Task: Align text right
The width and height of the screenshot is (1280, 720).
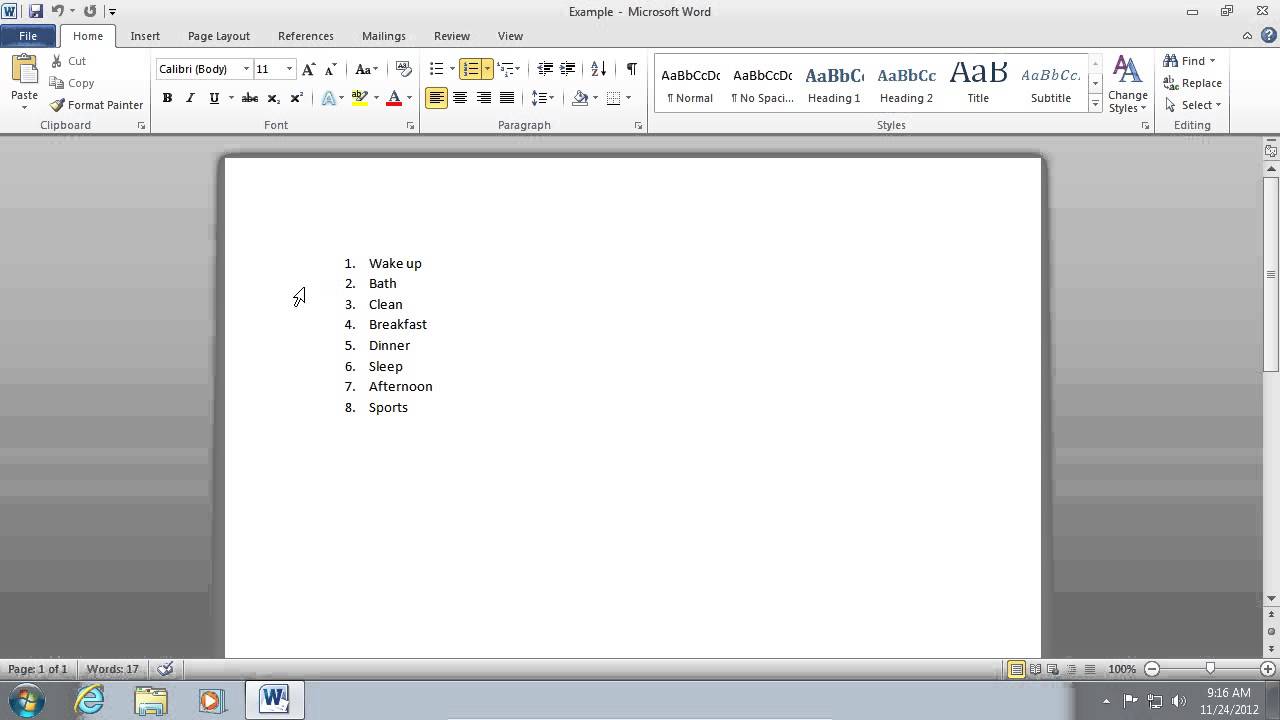Action: coord(484,98)
